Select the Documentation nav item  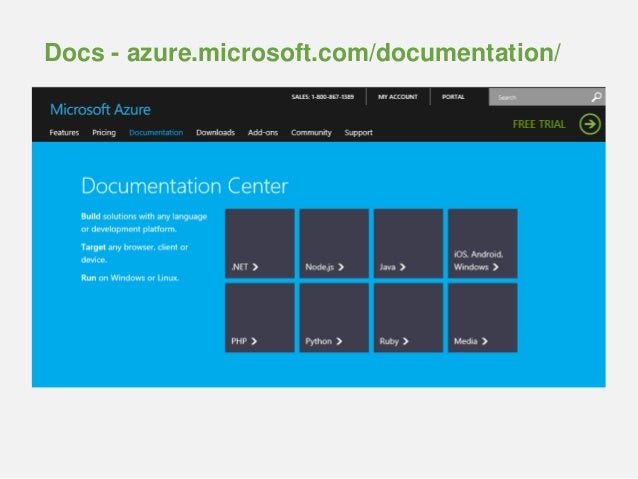tap(156, 133)
